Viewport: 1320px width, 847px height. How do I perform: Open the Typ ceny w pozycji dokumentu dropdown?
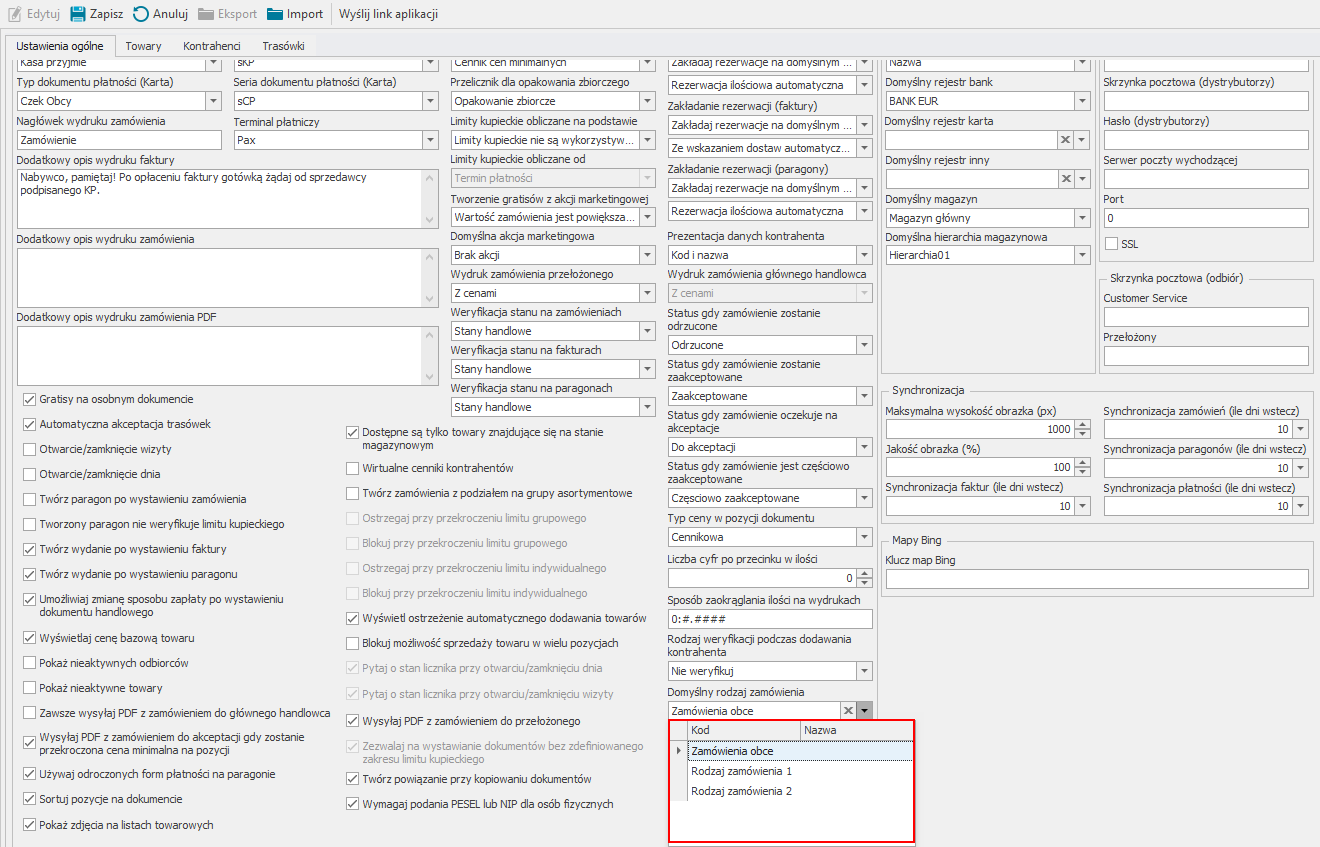864,538
